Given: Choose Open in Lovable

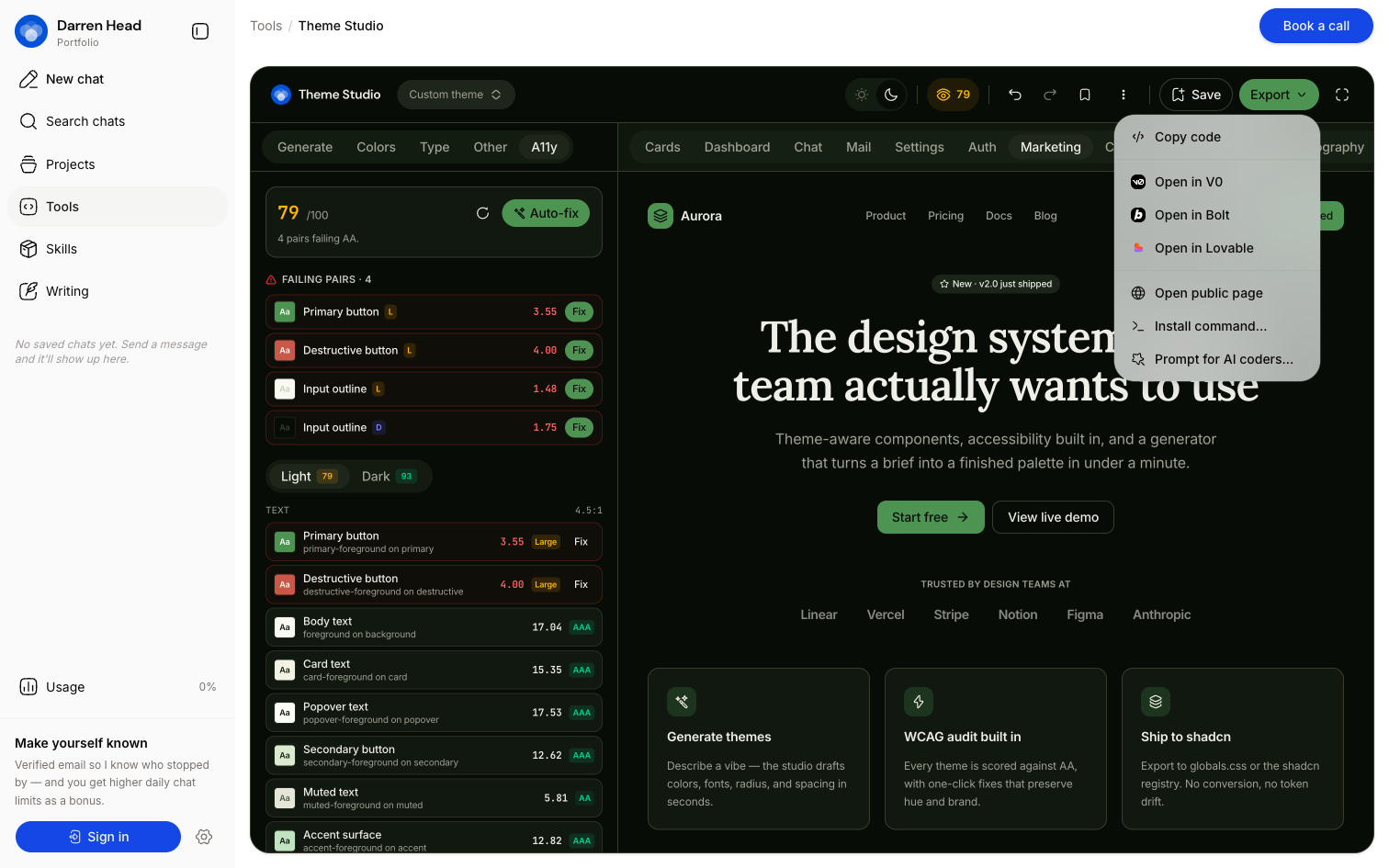Looking at the screenshot, I should (1217, 248).
